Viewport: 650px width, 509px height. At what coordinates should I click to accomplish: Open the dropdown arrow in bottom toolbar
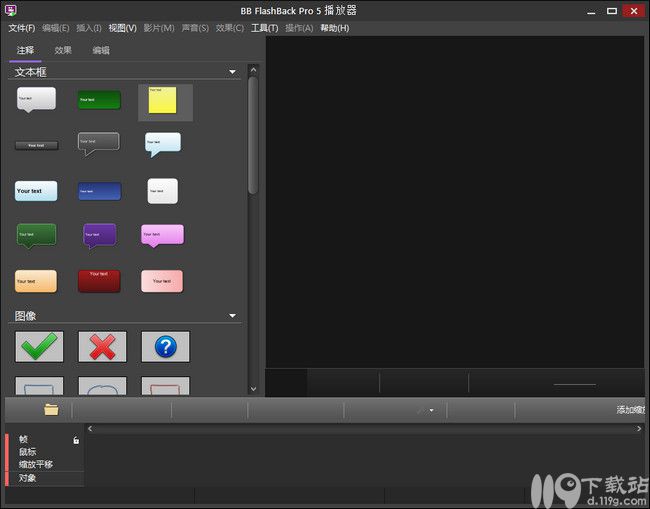pyautogui.click(x=432, y=410)
